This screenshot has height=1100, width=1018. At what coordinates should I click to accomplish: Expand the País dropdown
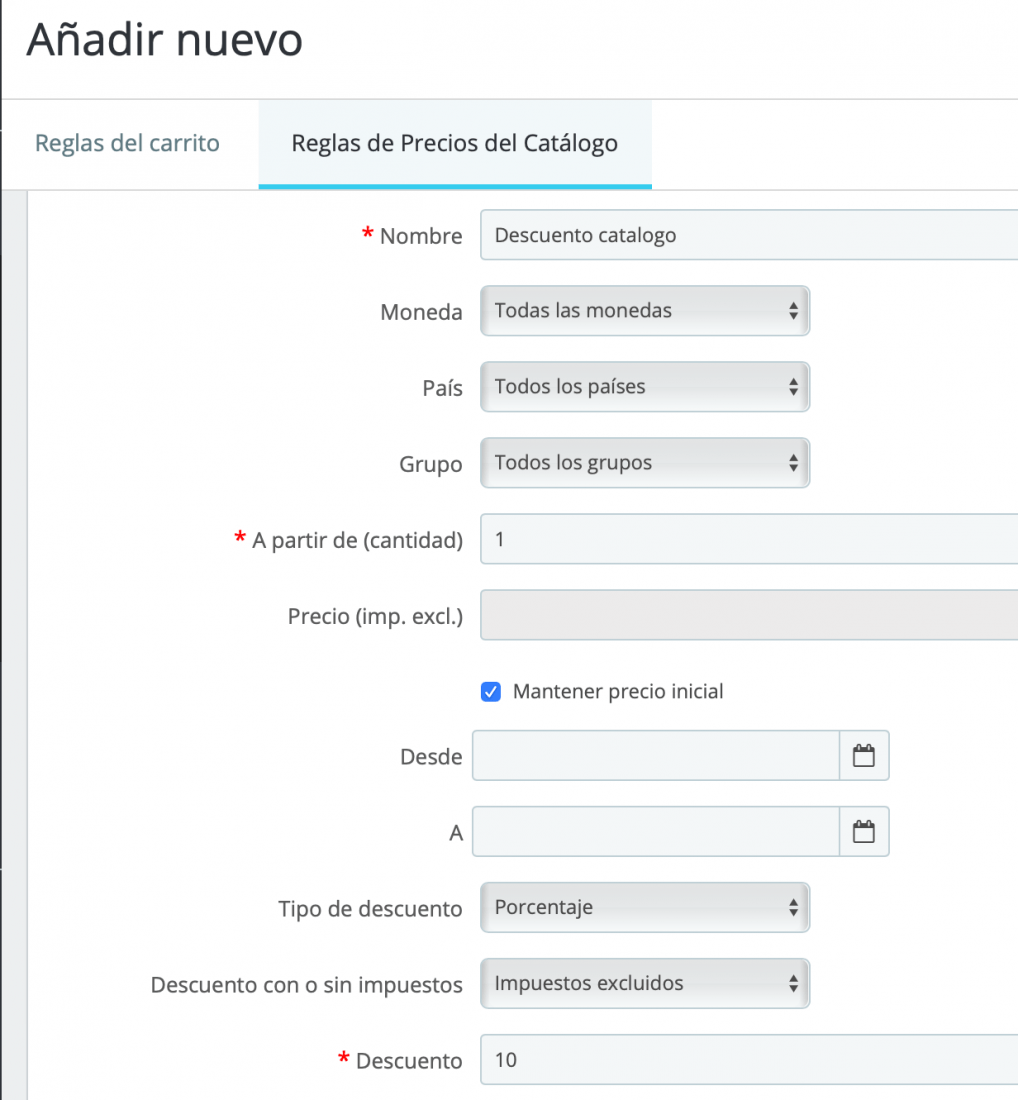coord(645,387)
